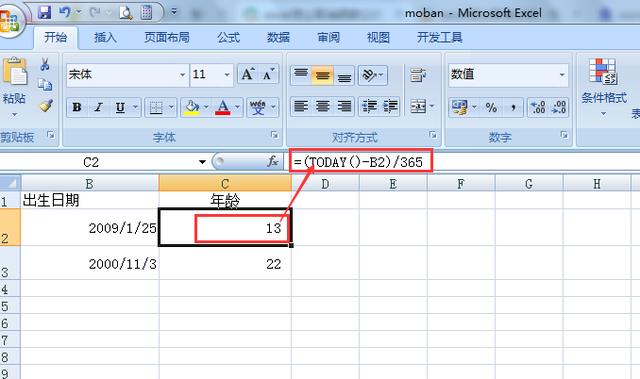Align text left

(x=301, y=106)
